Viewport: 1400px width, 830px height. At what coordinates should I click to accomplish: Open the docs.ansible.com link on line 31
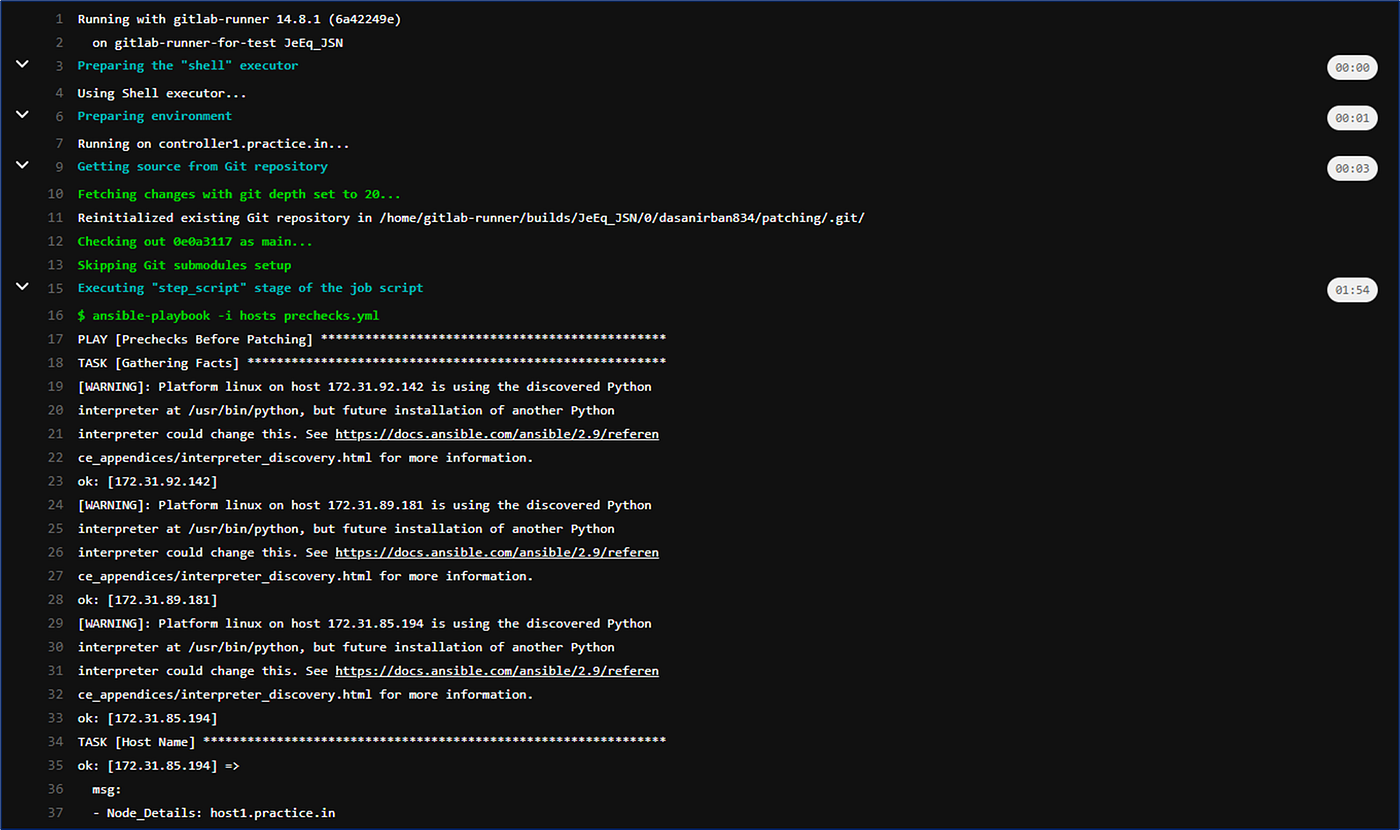click(x=497, y=671)
